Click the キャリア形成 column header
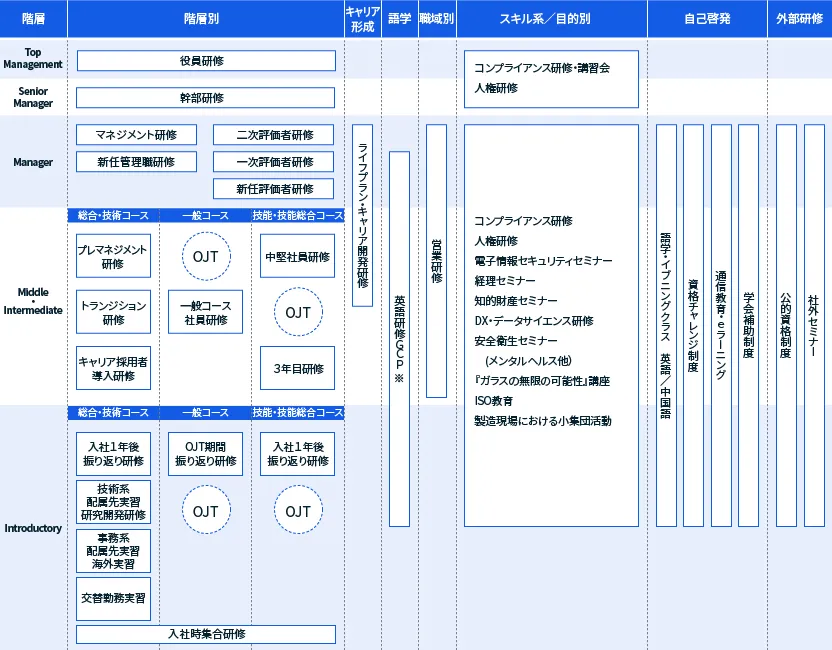 (363, 19)
